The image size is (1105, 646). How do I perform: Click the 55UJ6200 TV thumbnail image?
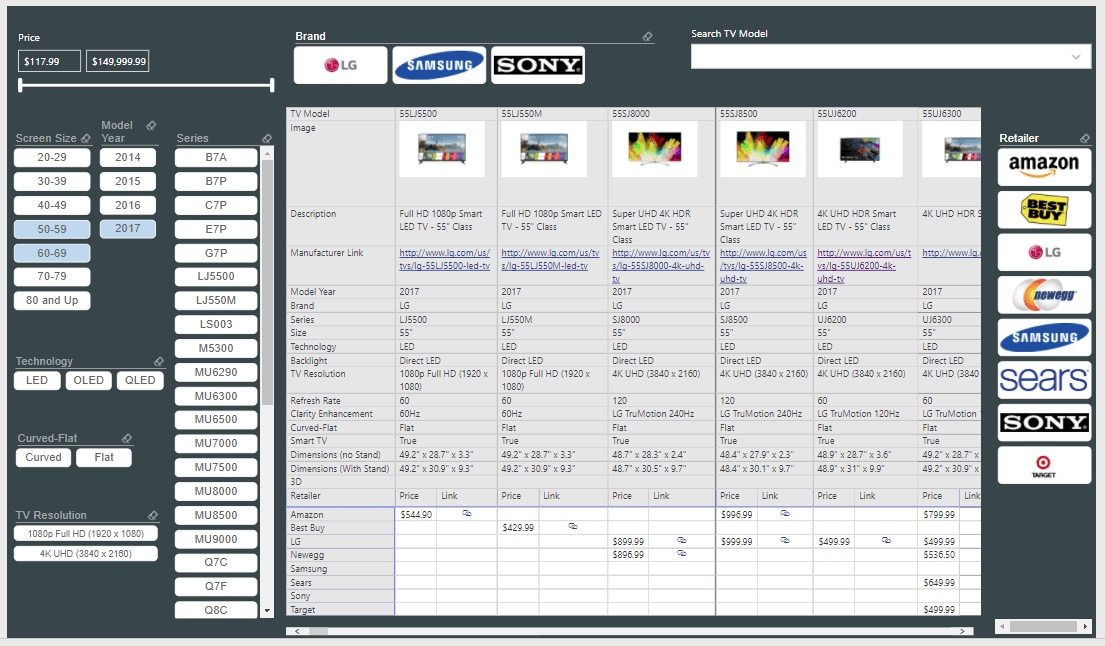click(x=860, y=149)
